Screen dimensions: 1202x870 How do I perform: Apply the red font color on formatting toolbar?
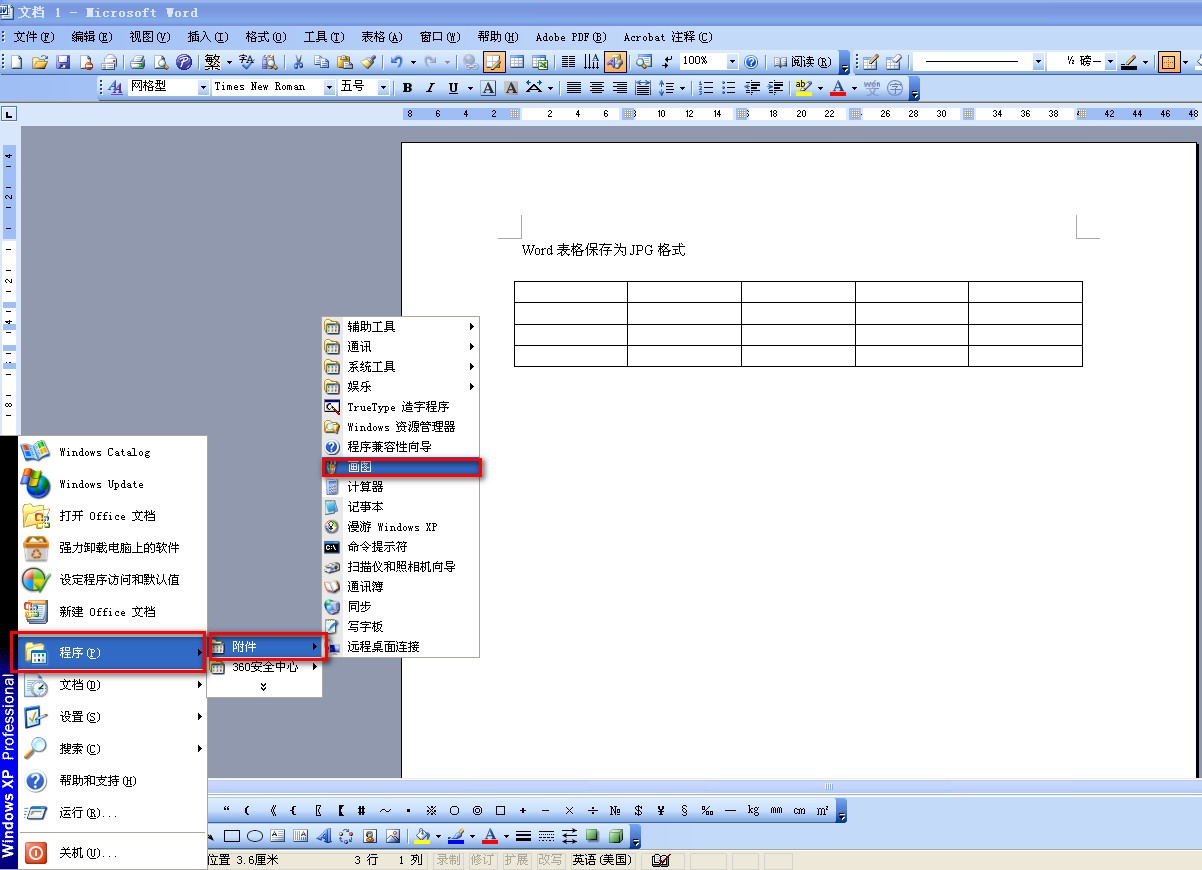coord(837,88)
